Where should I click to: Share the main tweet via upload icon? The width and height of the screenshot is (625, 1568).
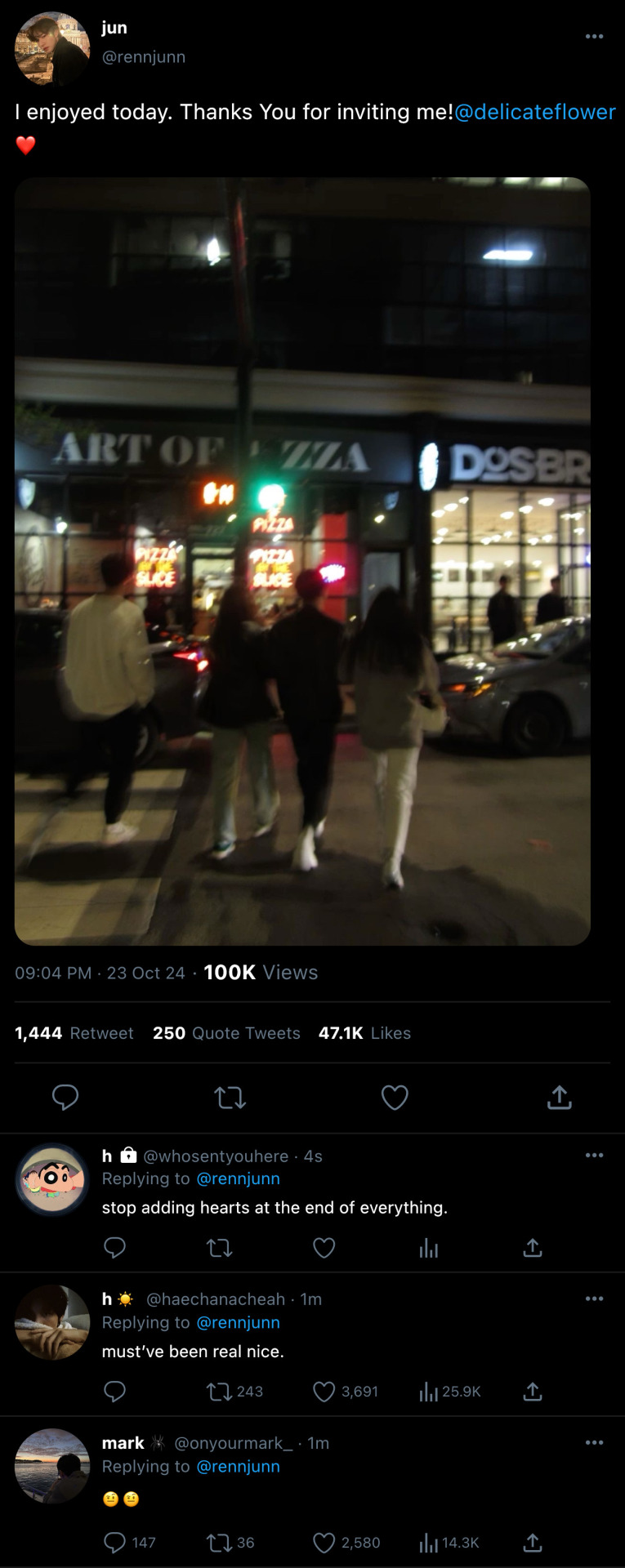click(x=560, y=1097)
